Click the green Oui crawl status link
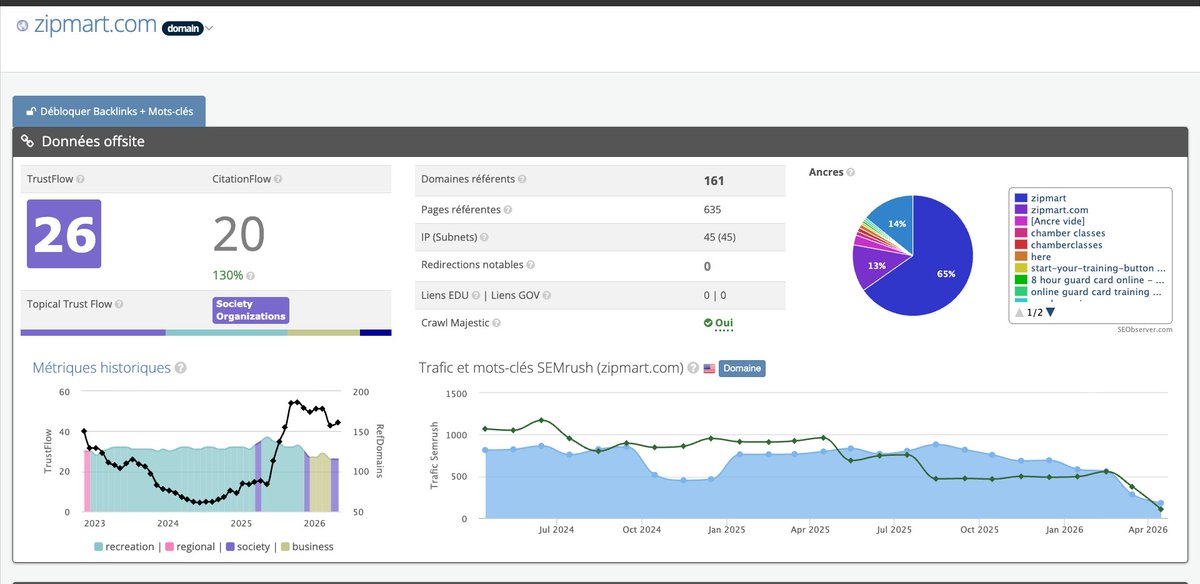Image resolution: width=1200 pixels, height=584 pixels. click(724, 323)
